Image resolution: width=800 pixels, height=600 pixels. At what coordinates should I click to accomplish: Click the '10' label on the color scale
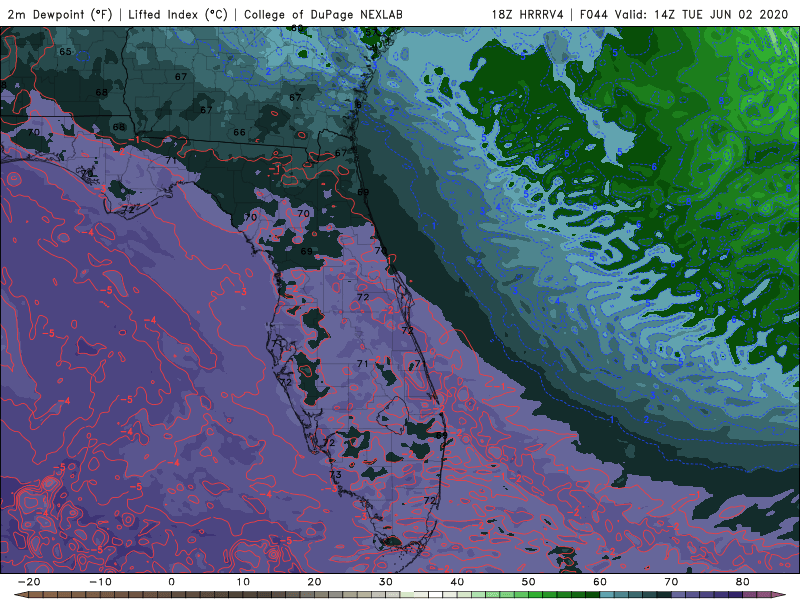pyautogui.click(x=243, y=582)
